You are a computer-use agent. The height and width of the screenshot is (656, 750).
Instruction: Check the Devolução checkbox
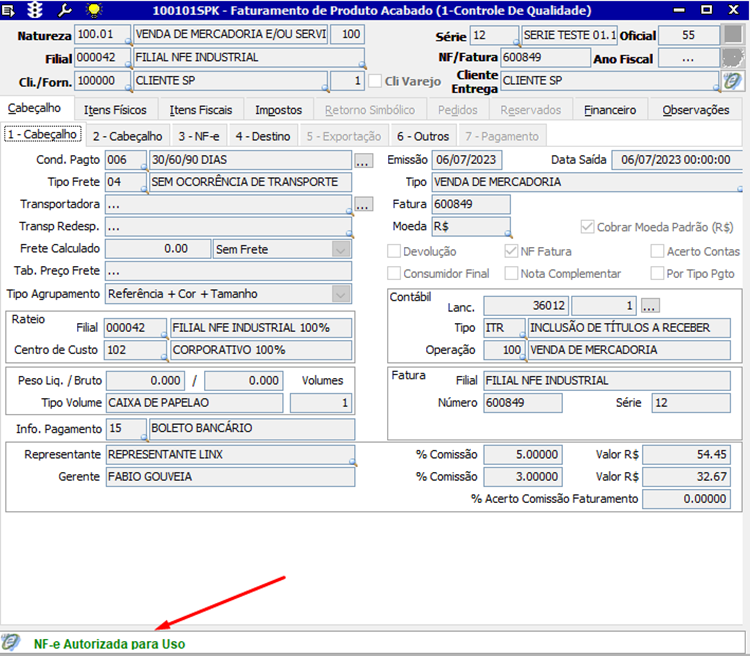394,251
